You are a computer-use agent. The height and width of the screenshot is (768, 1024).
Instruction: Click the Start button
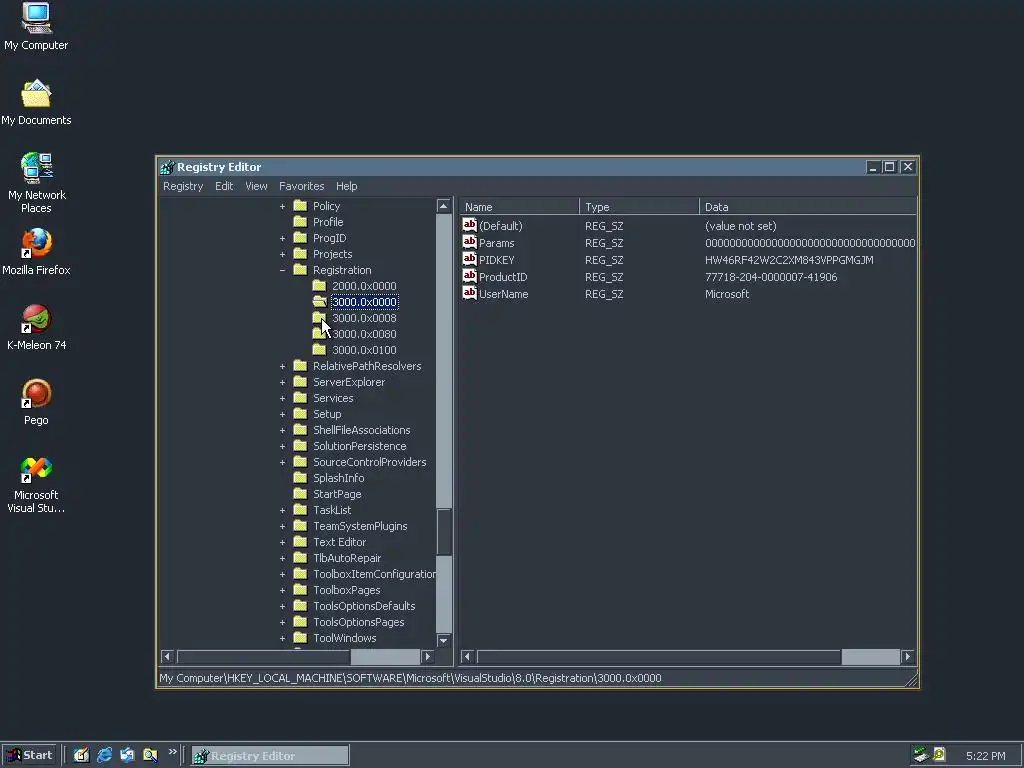29,756
